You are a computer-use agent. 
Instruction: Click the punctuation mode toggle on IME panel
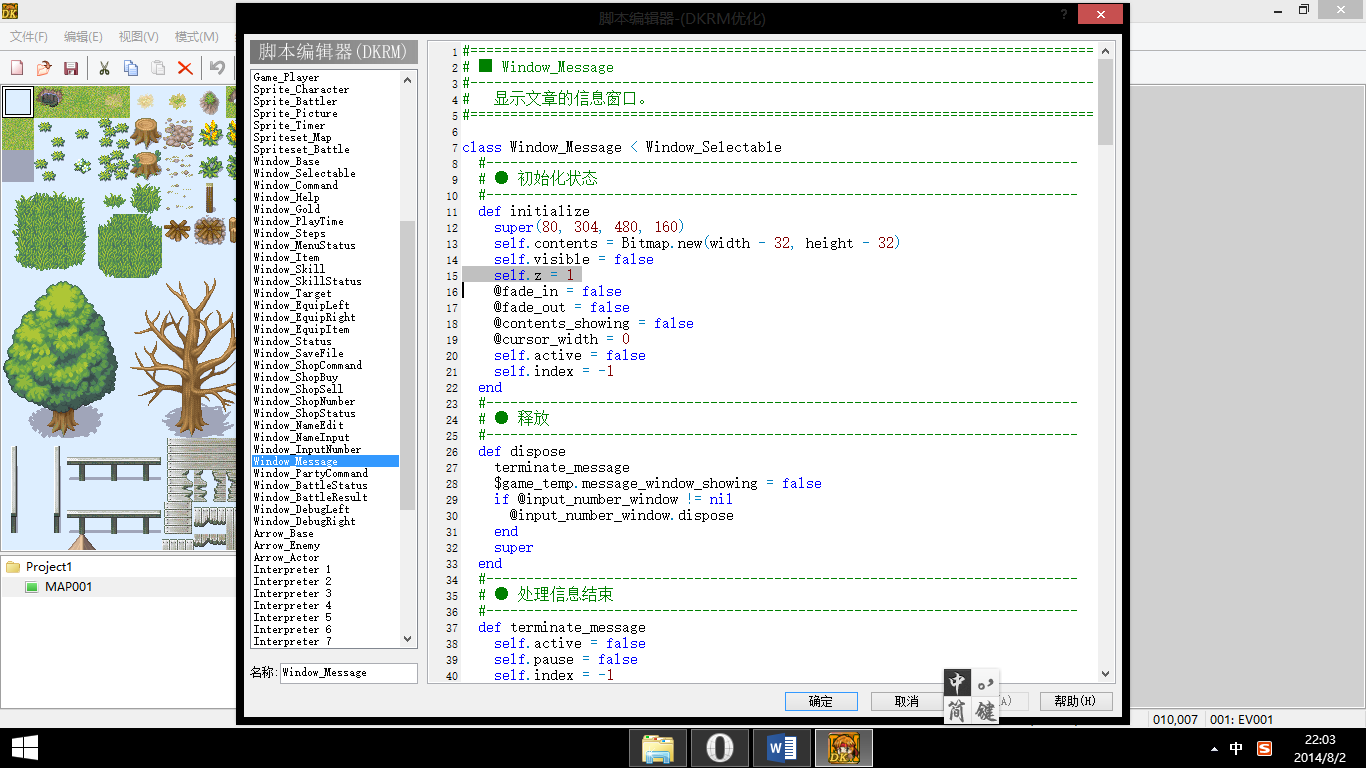pos(985,683)
